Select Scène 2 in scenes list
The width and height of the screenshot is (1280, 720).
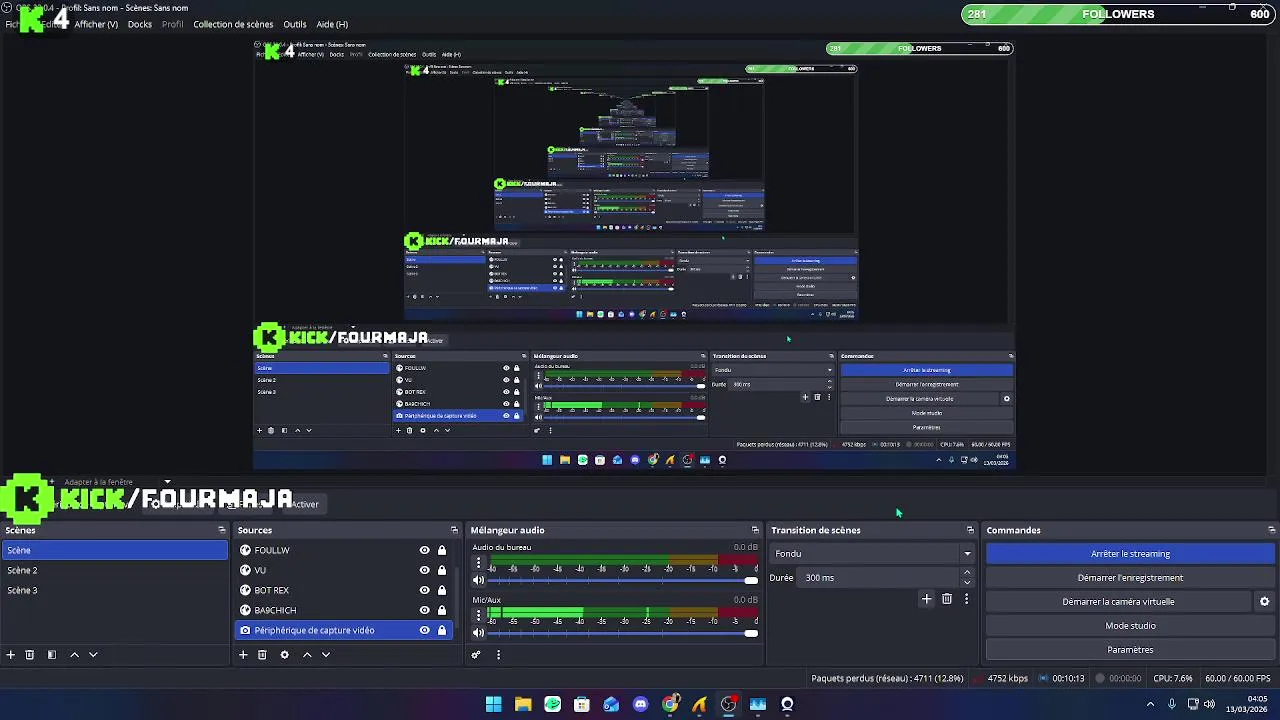click(x=114, y=570)
